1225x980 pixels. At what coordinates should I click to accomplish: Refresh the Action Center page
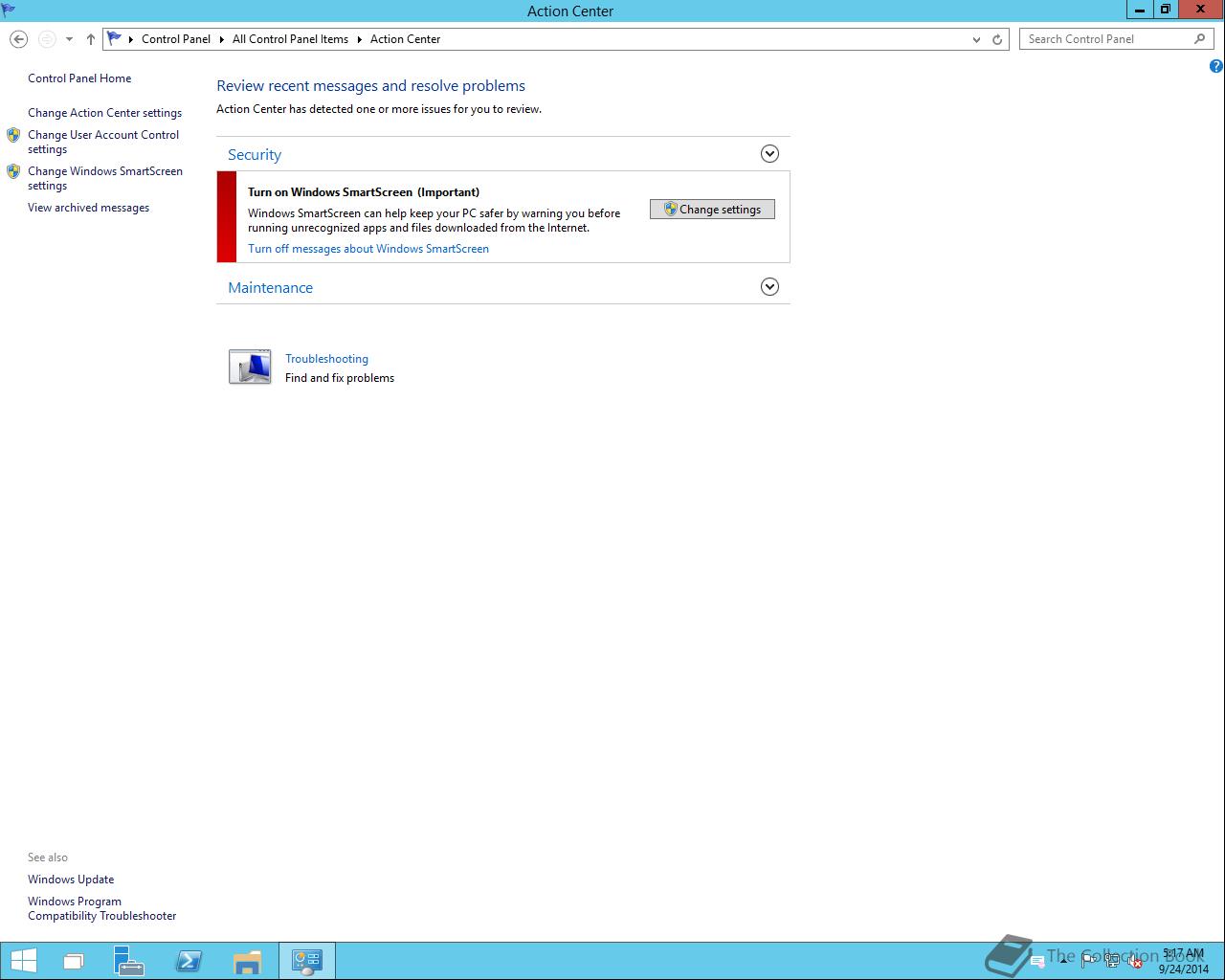997,39
